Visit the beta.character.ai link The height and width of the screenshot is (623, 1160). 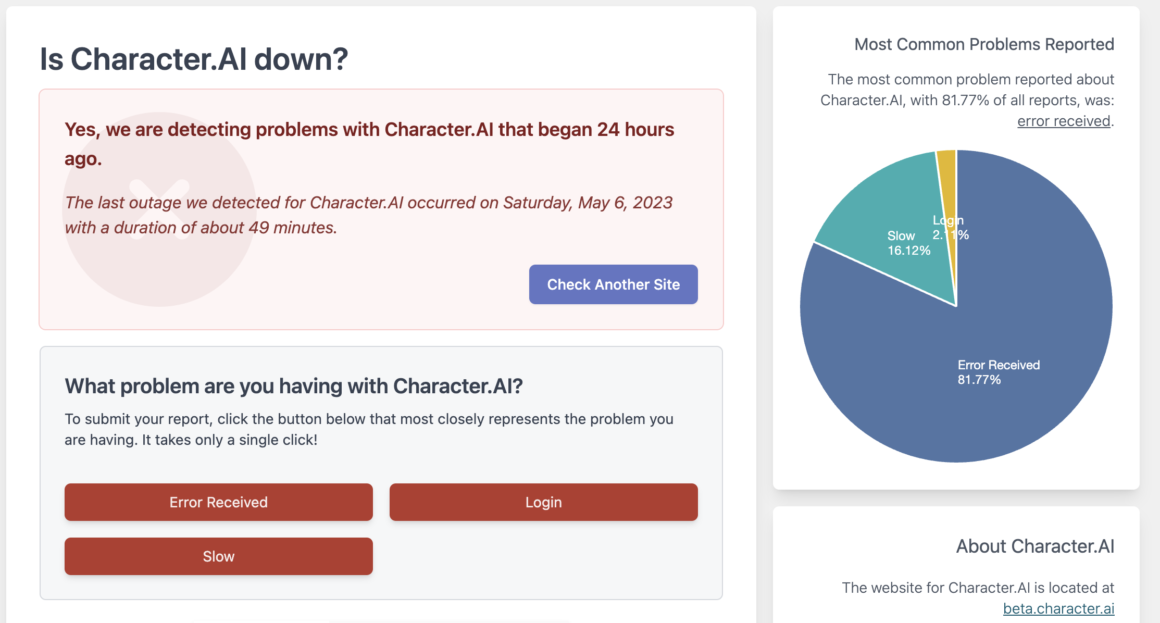tap(1058, 608)
